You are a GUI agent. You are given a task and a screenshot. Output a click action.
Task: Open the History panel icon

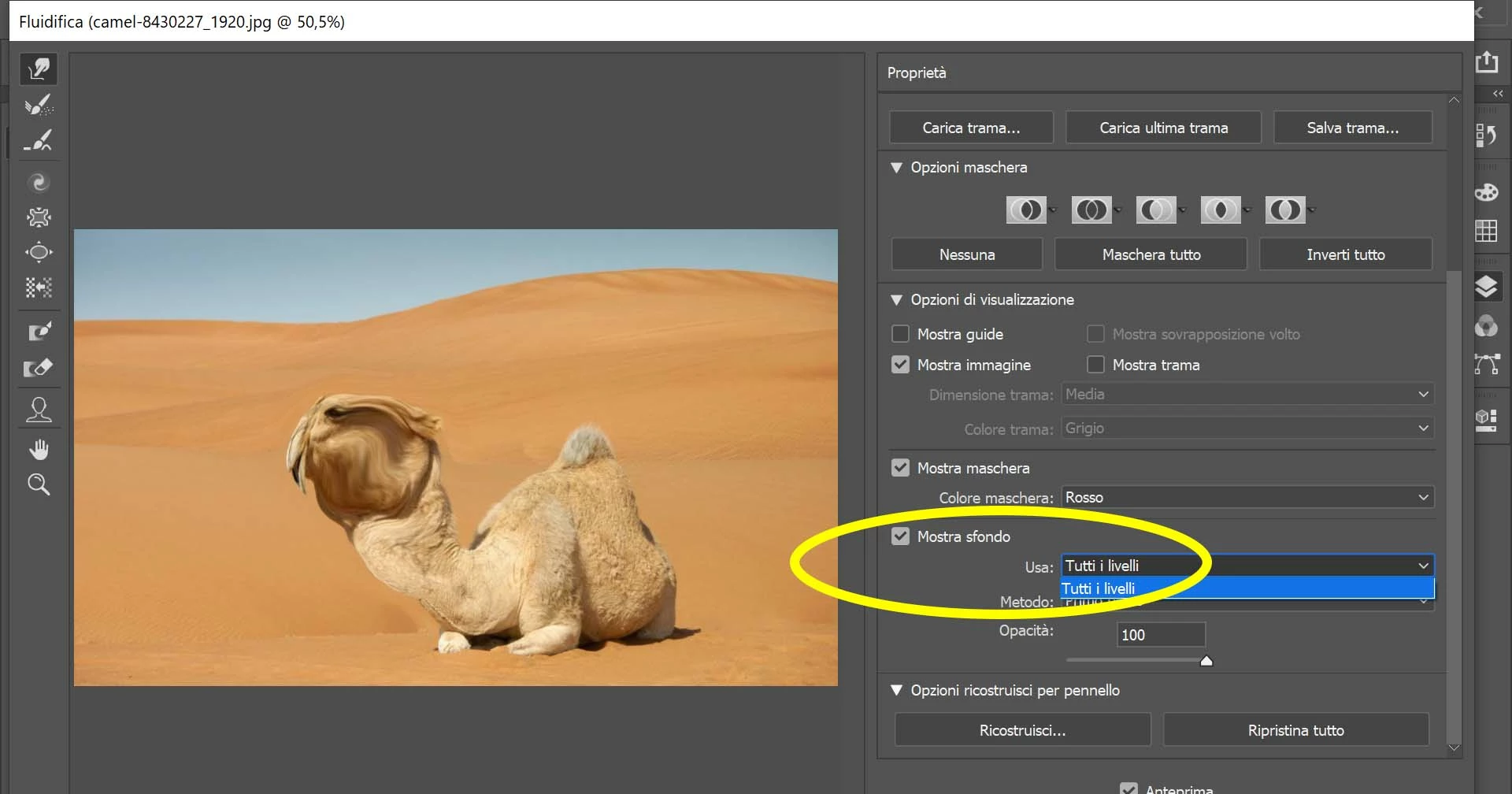click(x=1486, y=136)
